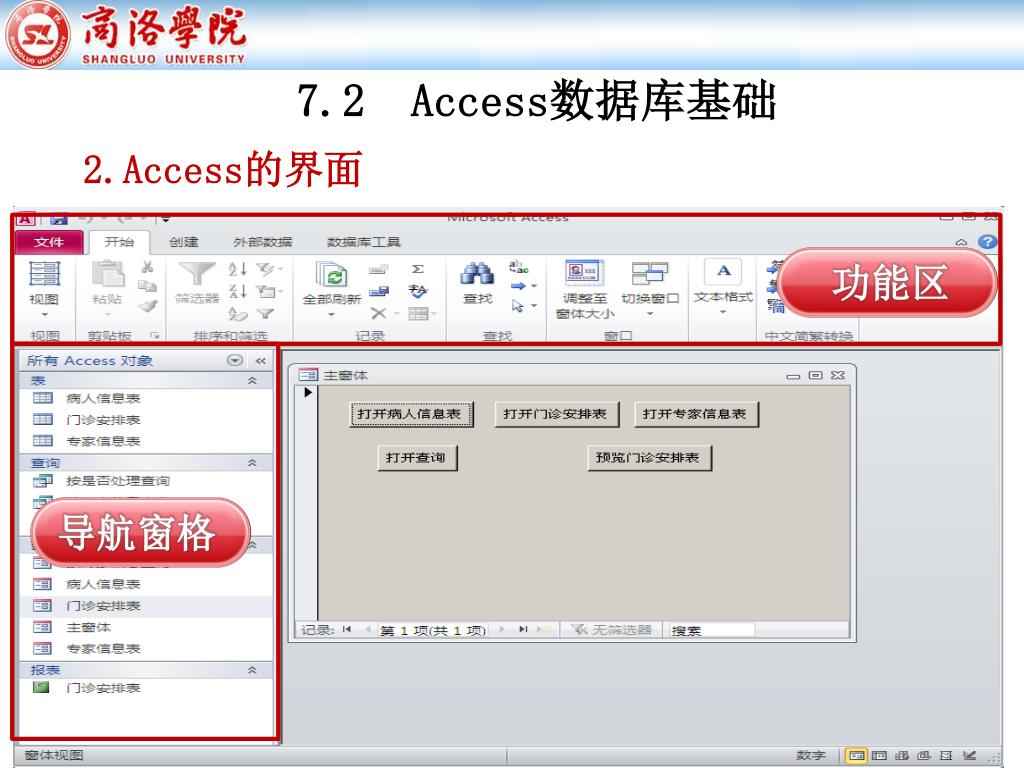Open the 切换窗口 dropdown
The image size is (1024, 768).
[650, 314]
